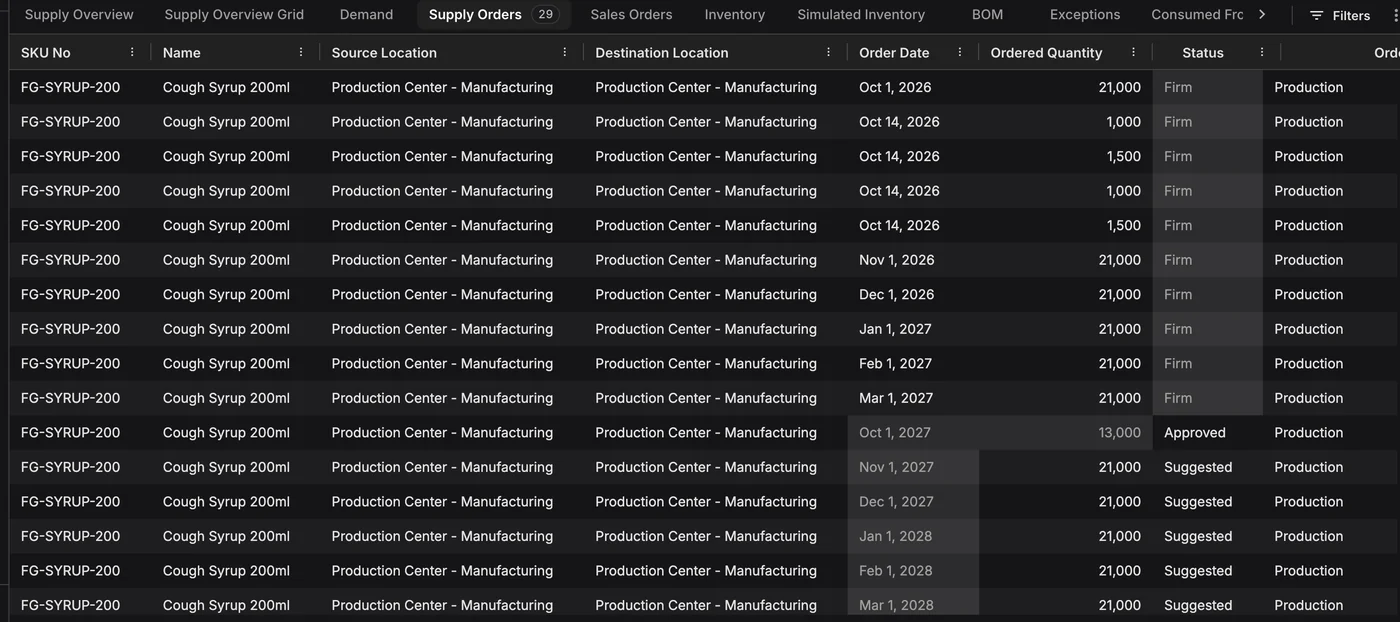Sort by the SKU No header
Image resolution: width=1400 pixels, height=622 pixels.
click(x=46, y=52)
